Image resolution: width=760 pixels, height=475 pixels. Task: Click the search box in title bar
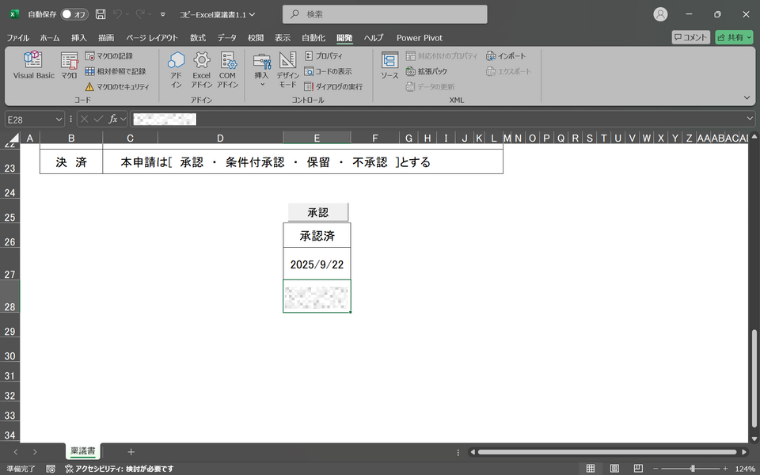(384, 15)
